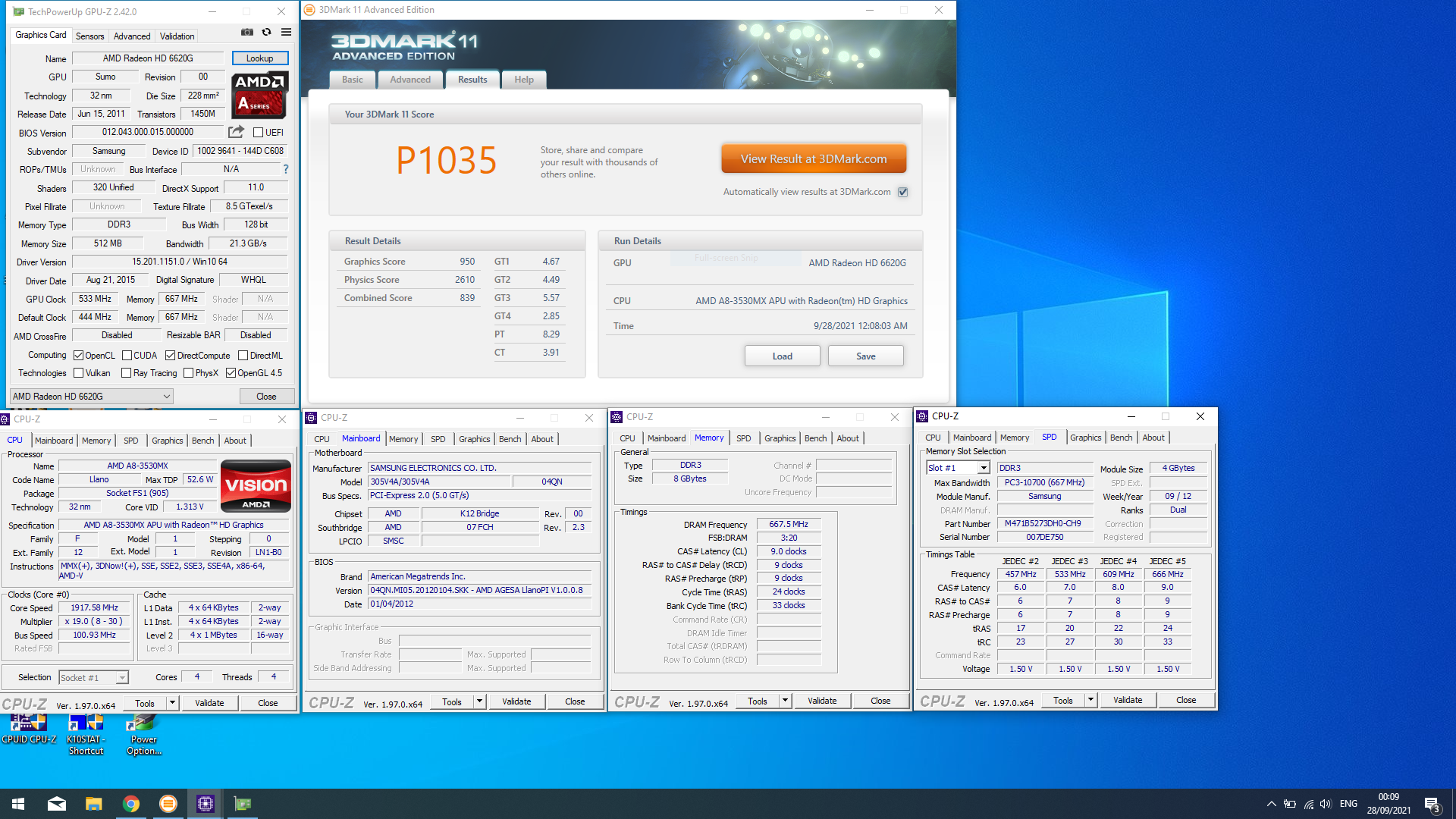The width and height of the screenshot is (1456, 819).
Task: Toggle automatically view results checkbox
Action: click(x=902, y=192)
